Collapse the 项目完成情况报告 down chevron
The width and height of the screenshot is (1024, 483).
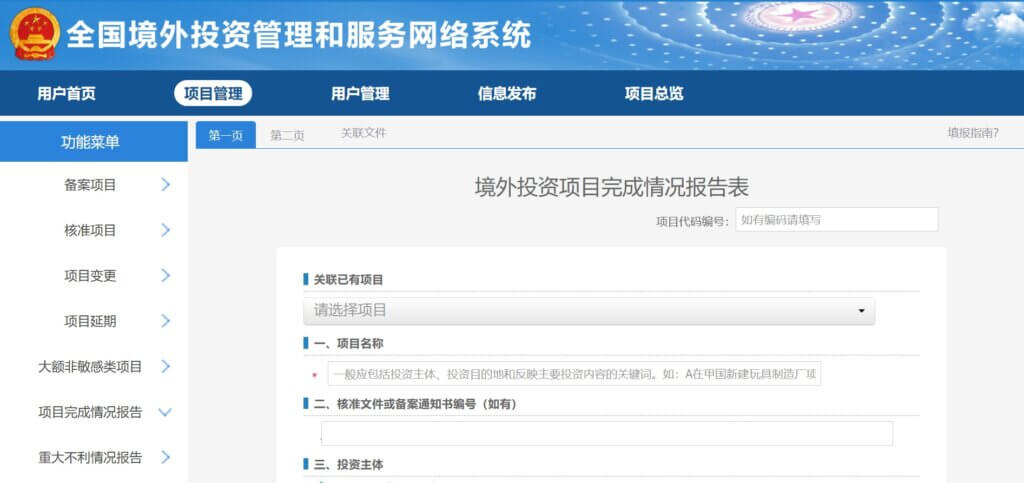click(165, 412)
